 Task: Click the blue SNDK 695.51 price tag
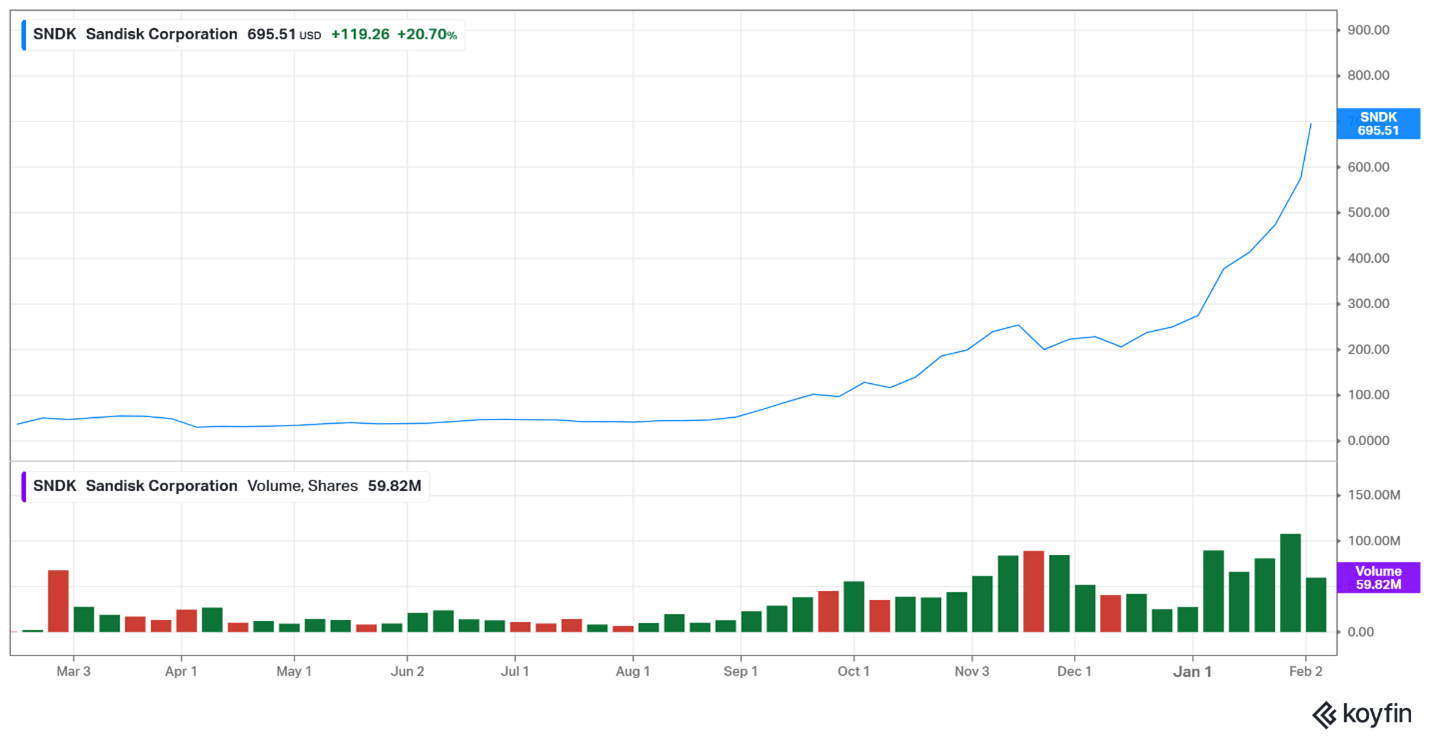tap(1378, 124)
